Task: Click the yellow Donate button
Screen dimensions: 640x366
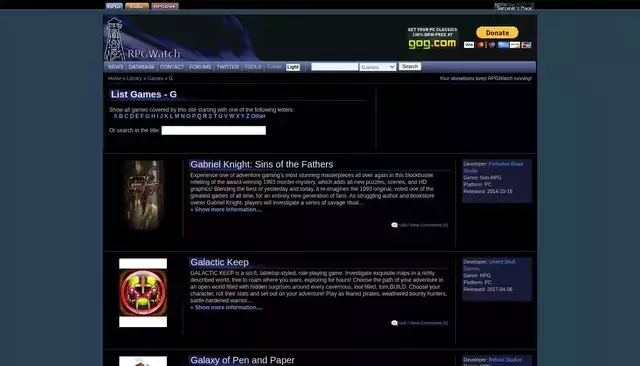Action: [497, 33]
